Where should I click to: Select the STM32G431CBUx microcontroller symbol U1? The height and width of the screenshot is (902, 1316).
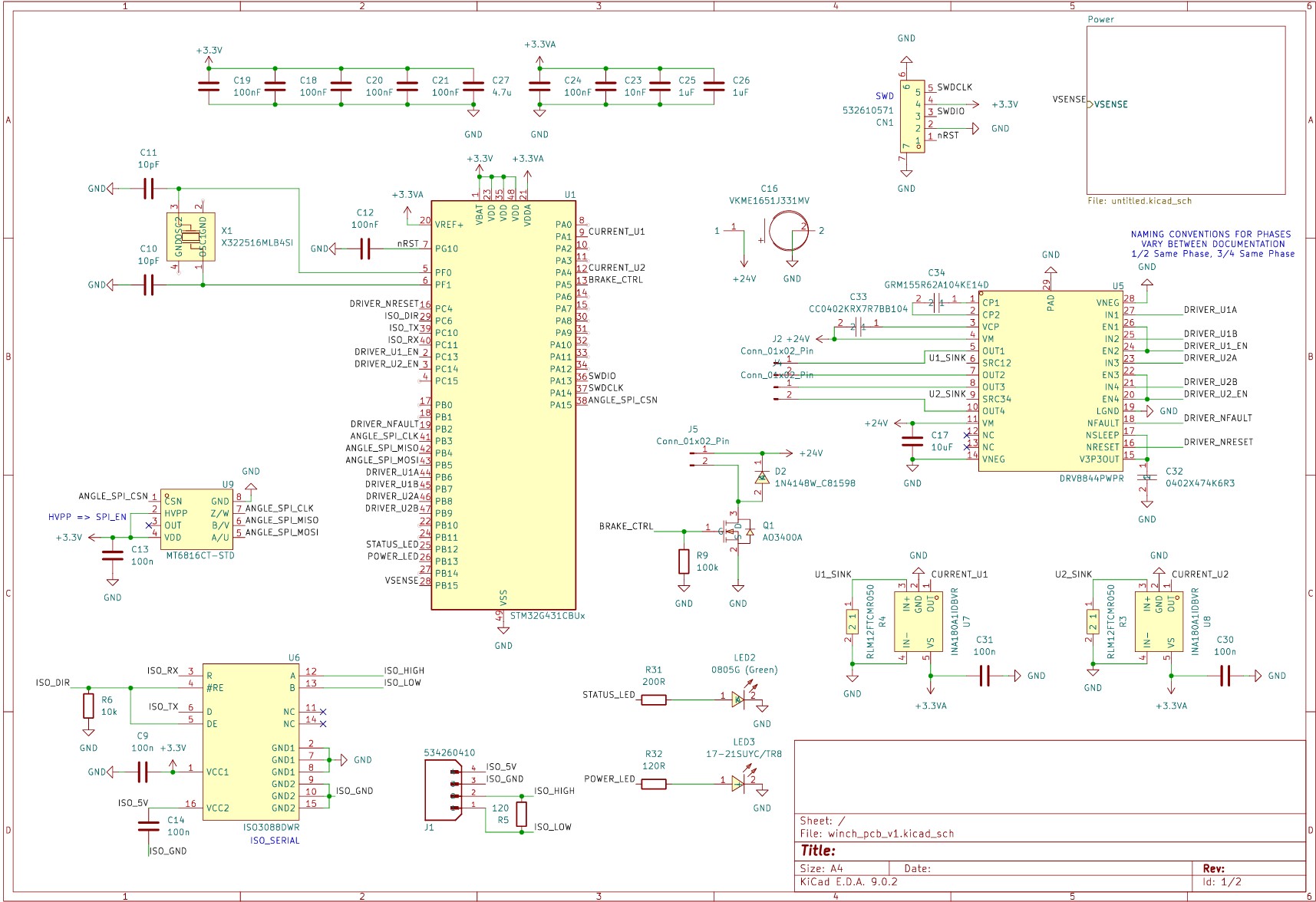[x=503, y=405]
